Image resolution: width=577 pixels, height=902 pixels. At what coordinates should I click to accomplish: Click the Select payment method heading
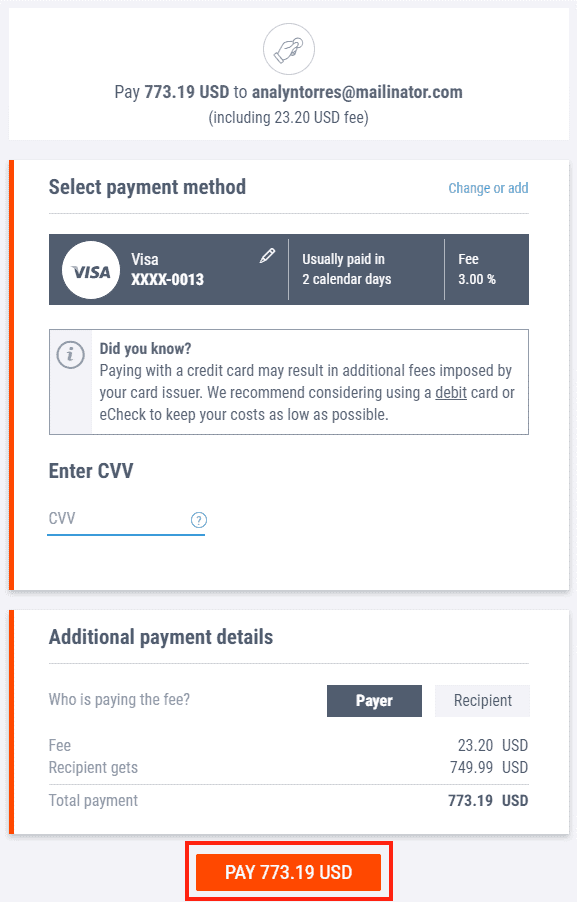pyautogui.click(x=147, y=187)
